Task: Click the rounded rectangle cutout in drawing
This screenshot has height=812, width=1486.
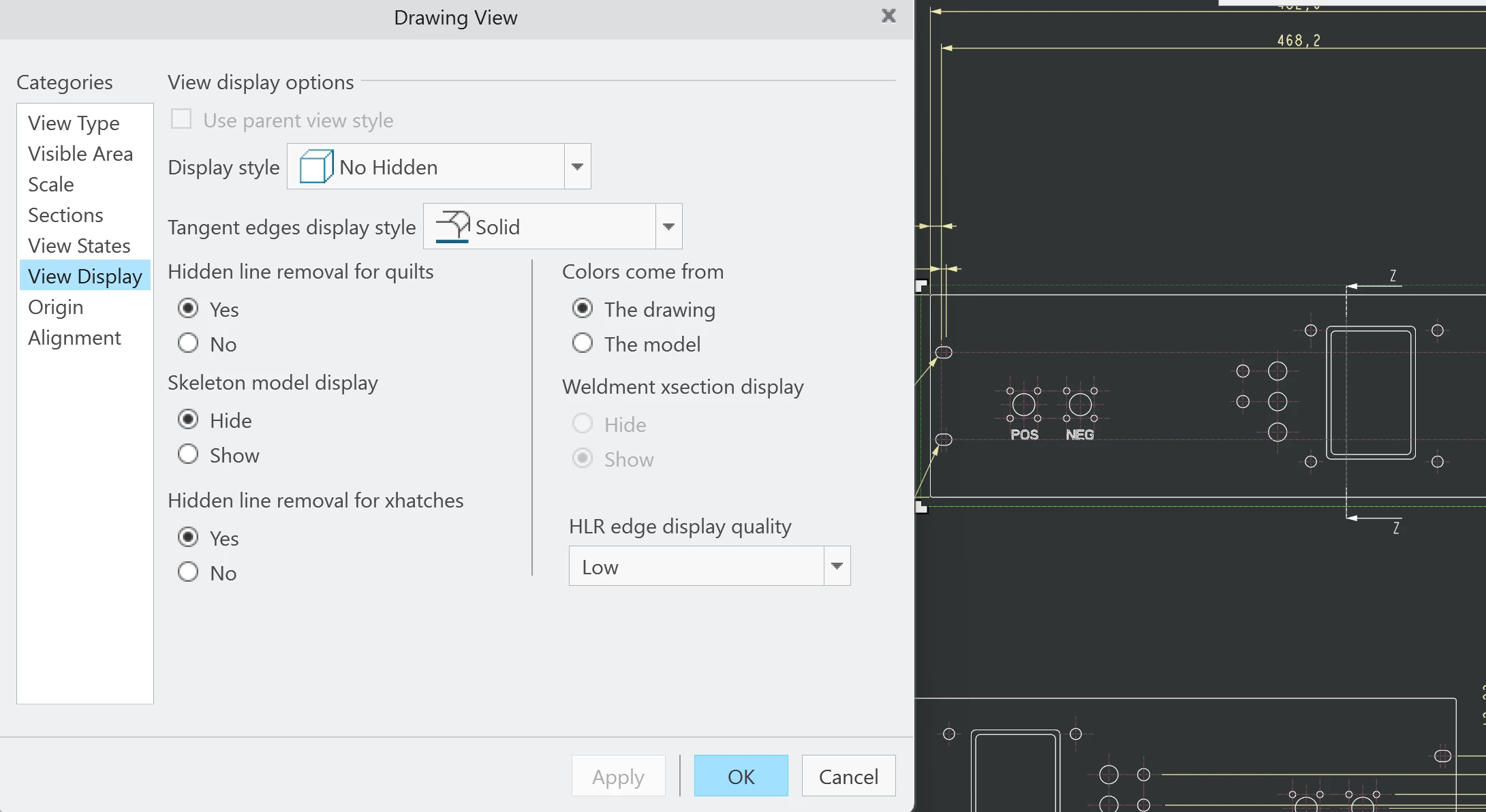Action: (1370, 392)
